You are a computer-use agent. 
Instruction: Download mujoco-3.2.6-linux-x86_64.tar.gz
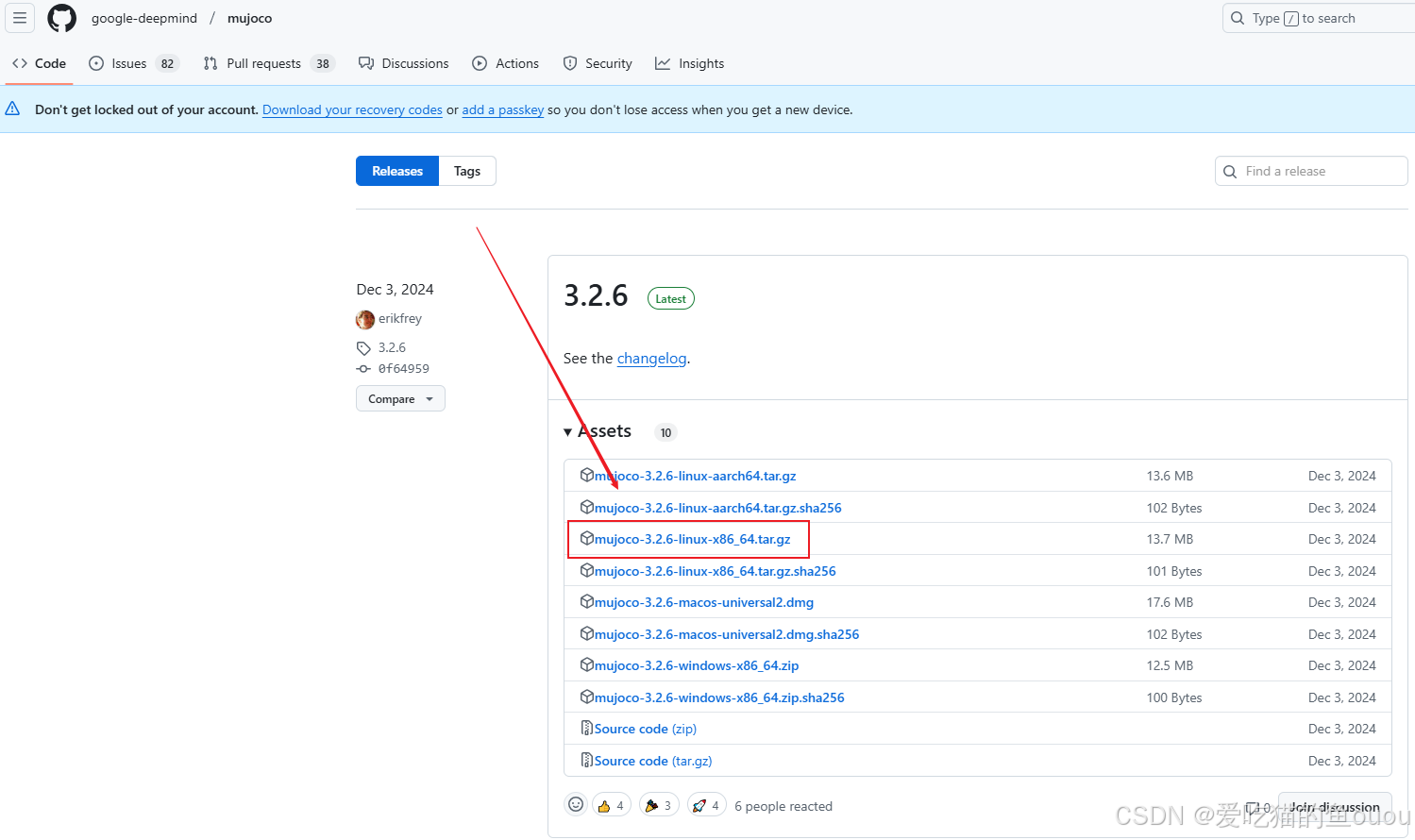(692, 539)
